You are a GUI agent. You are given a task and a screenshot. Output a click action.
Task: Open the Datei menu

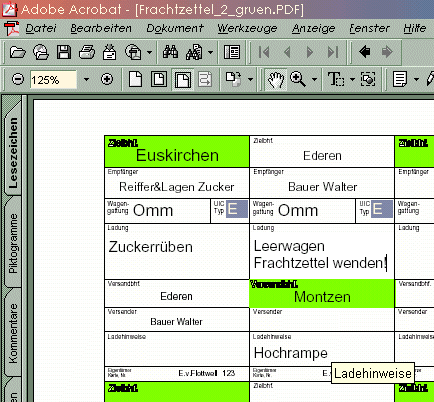pos(41,28)
